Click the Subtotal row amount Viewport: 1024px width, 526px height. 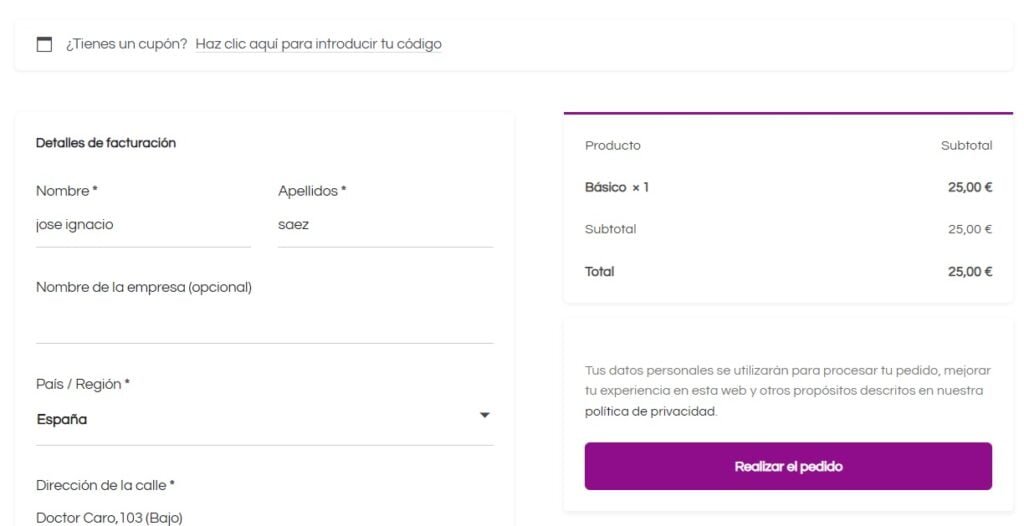pyautogui.click(x=970, y=229)
